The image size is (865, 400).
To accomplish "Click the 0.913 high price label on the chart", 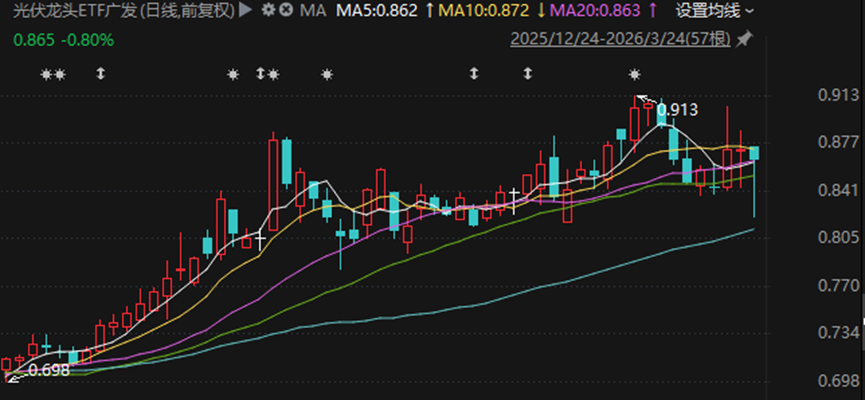I will 677,110.
